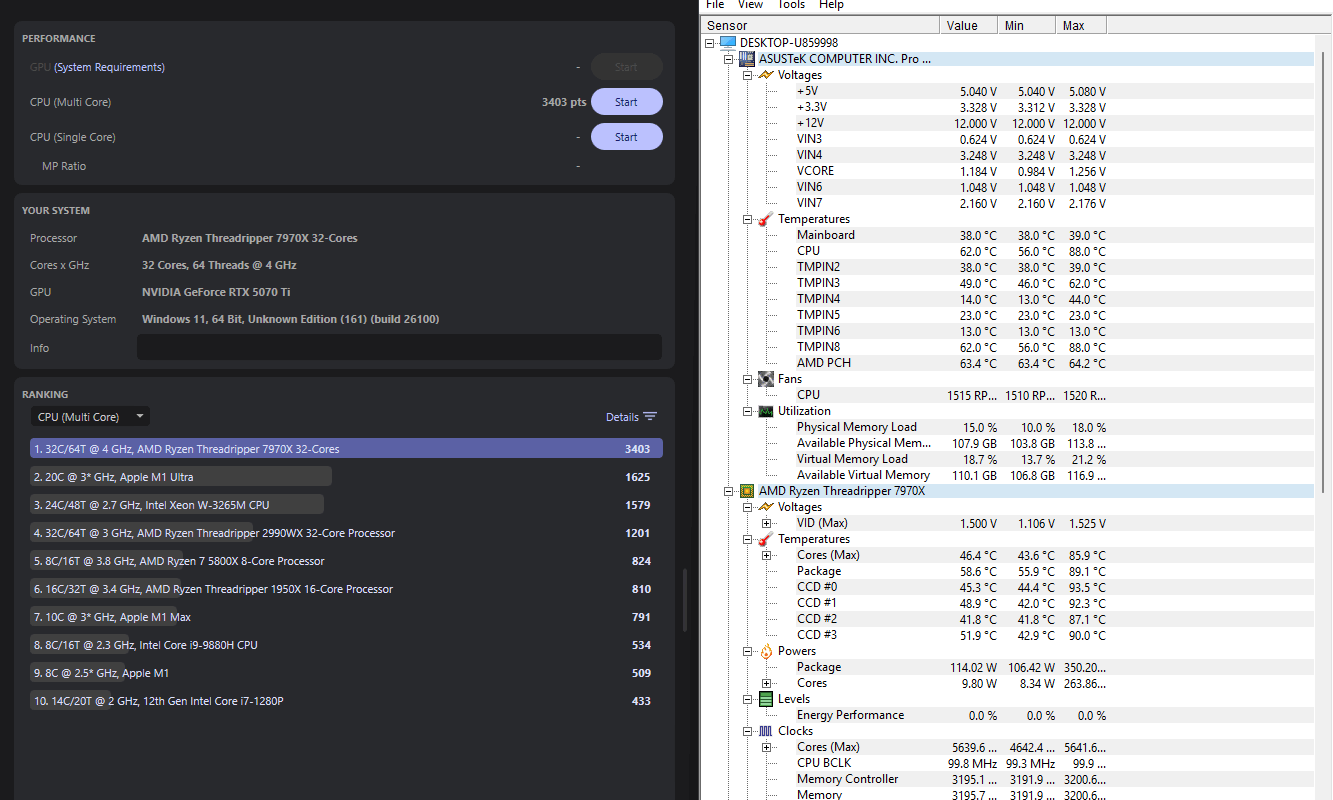The image size is (1333, 800).
Task: Click the ASUSTeK motherboard icon
Action: click(x=746, y=59)
